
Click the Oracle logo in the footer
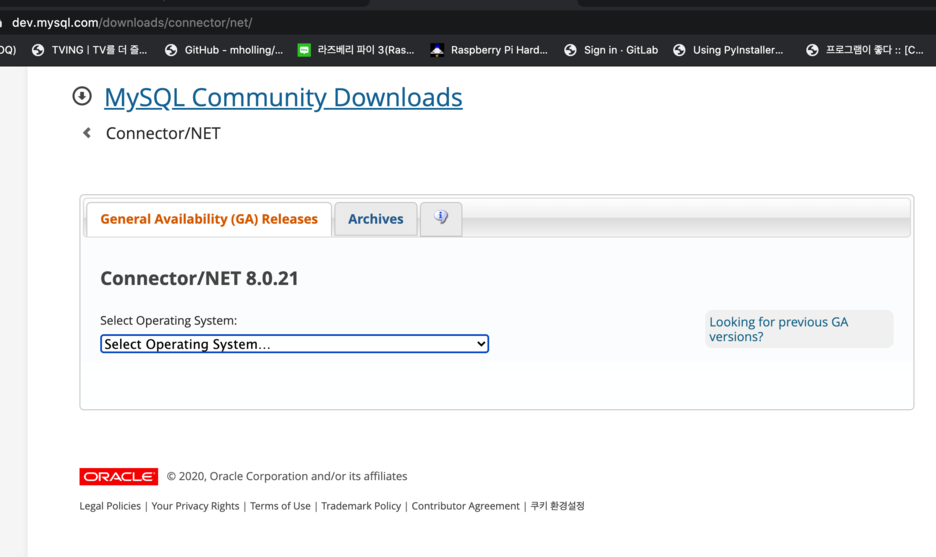point(119,476)
